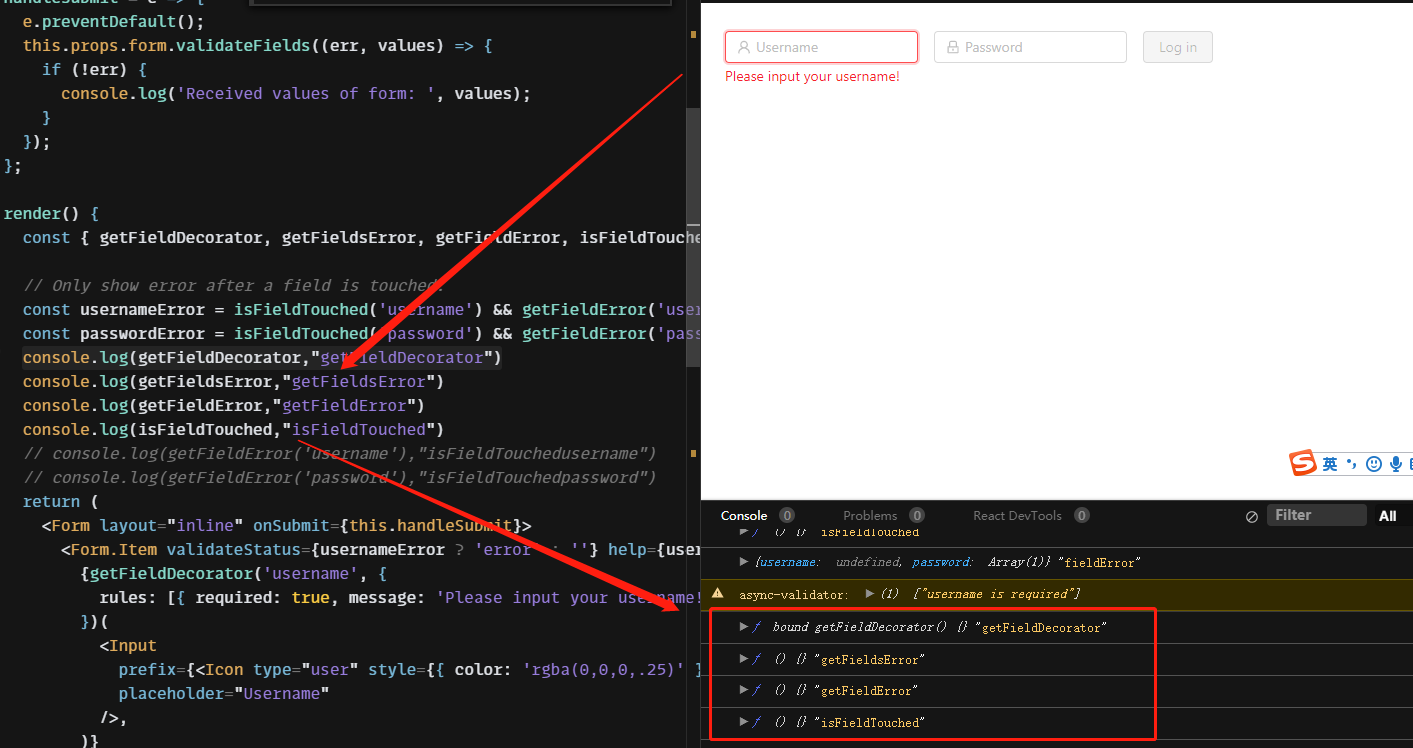Click the 'Received values of form: ' log line
Screen dimensions: 1413x748
pyautogui.click(x=296, y=93)
